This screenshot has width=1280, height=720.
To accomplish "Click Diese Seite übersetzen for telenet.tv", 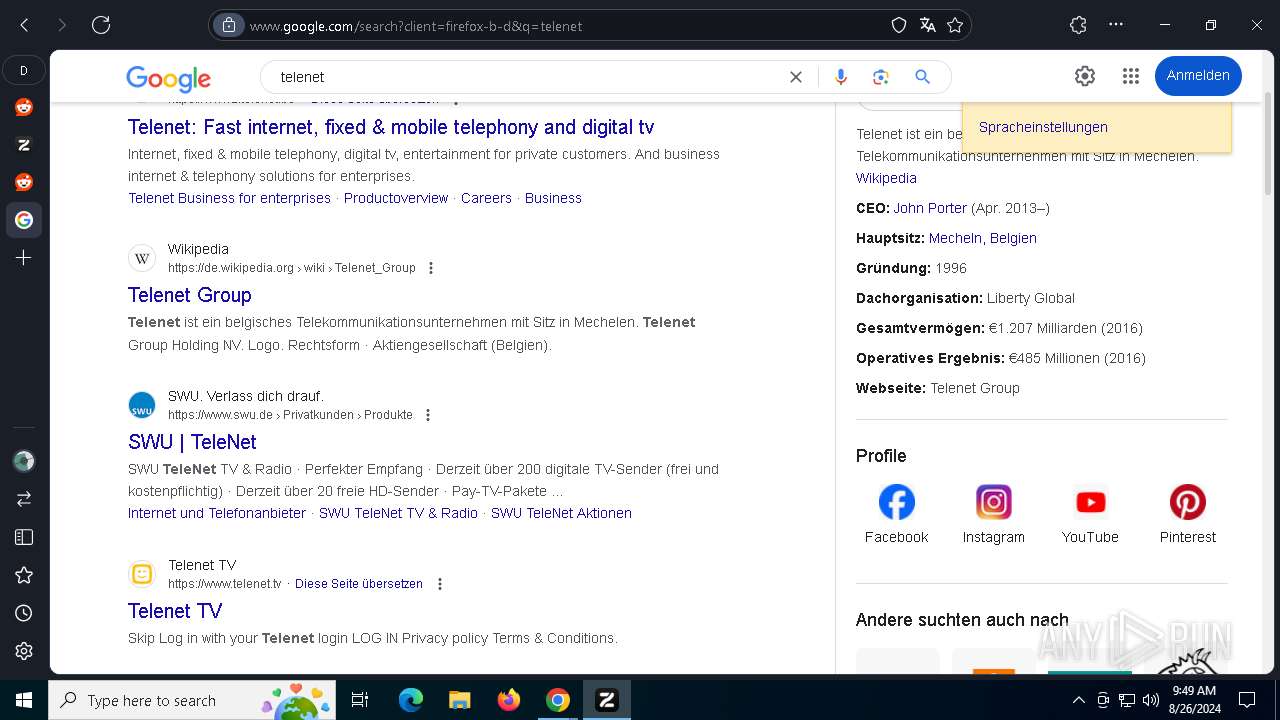I will point(359,584).
